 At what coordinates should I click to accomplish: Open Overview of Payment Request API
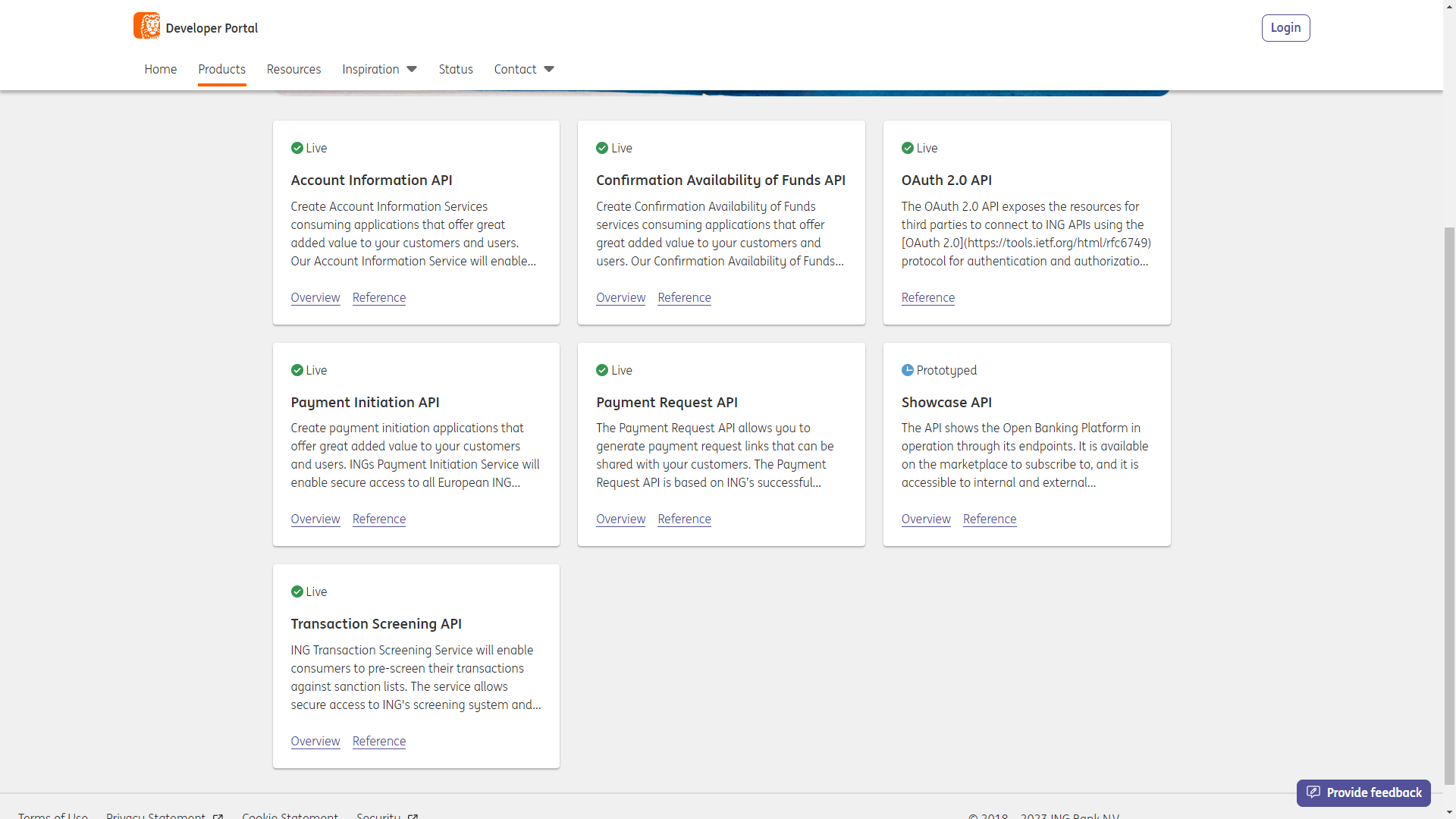click(621, 519)
